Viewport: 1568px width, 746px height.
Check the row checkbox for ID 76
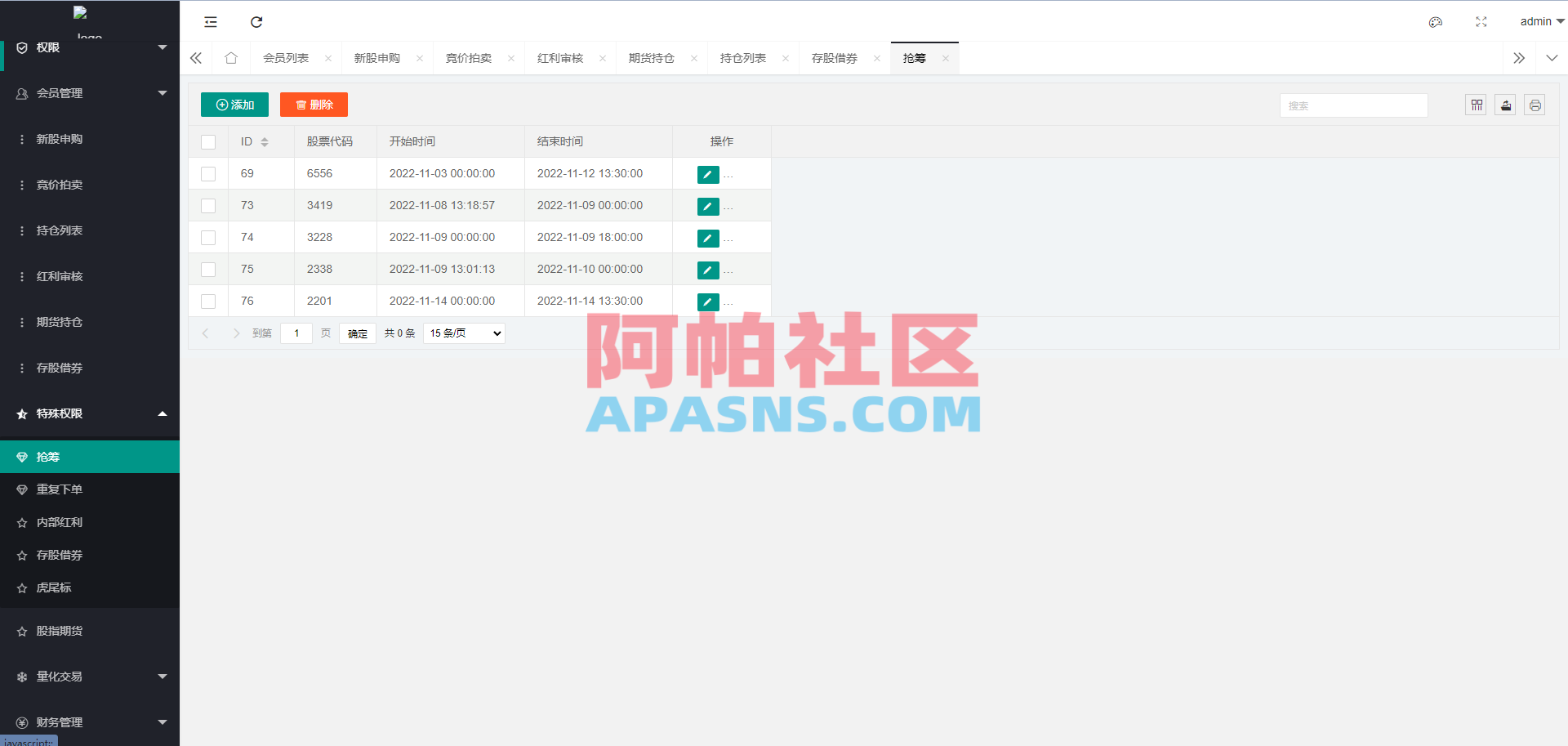208,301
